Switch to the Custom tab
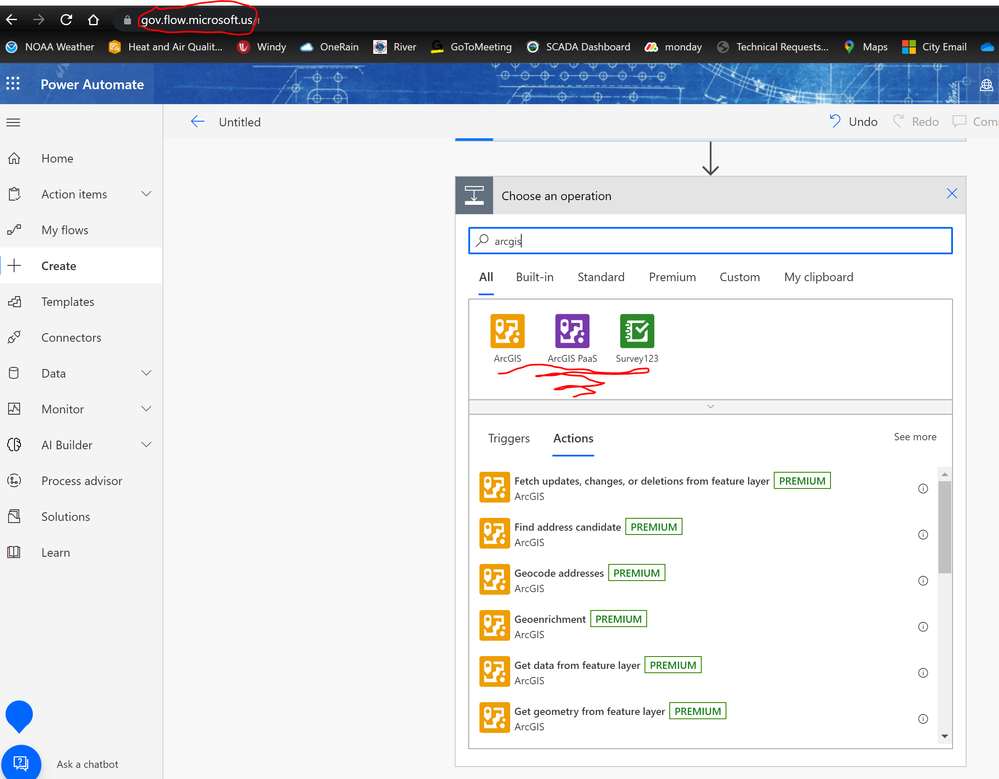Image resolution: width=999 pixels, height=779 pixels. 740,277
